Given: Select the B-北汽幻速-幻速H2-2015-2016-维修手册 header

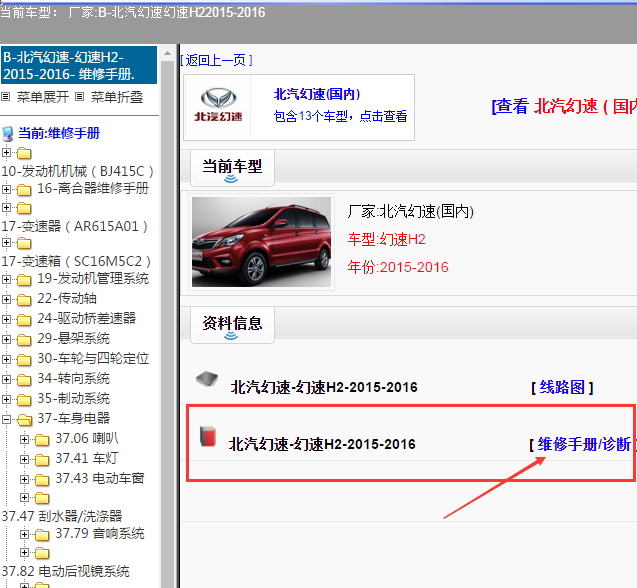Looking at the screenshot, I should pyautogui.click(x=79, y=65).
